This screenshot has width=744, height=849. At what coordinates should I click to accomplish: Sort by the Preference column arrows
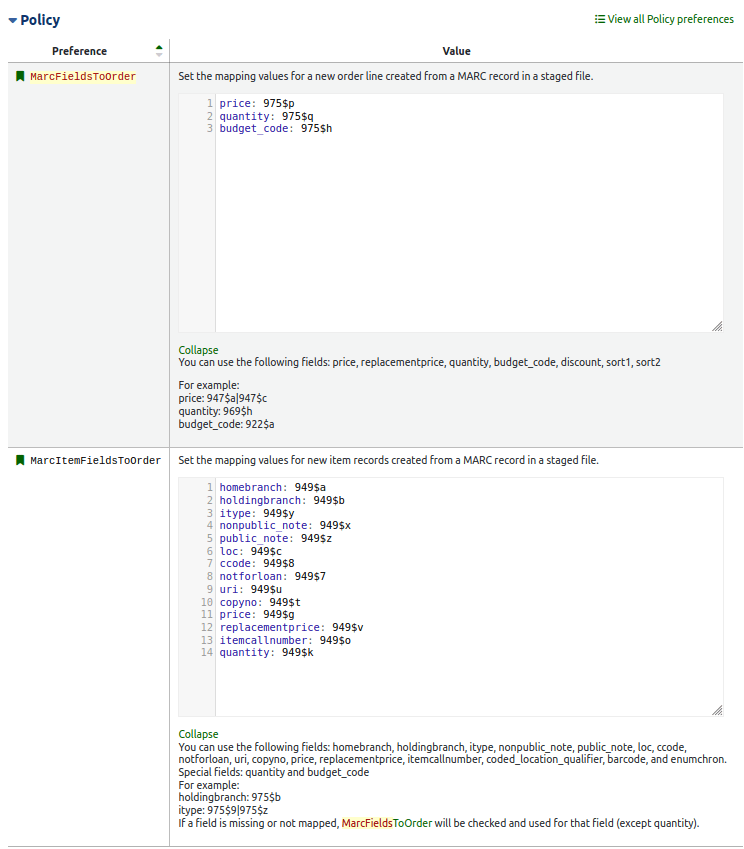click(159, 51)
